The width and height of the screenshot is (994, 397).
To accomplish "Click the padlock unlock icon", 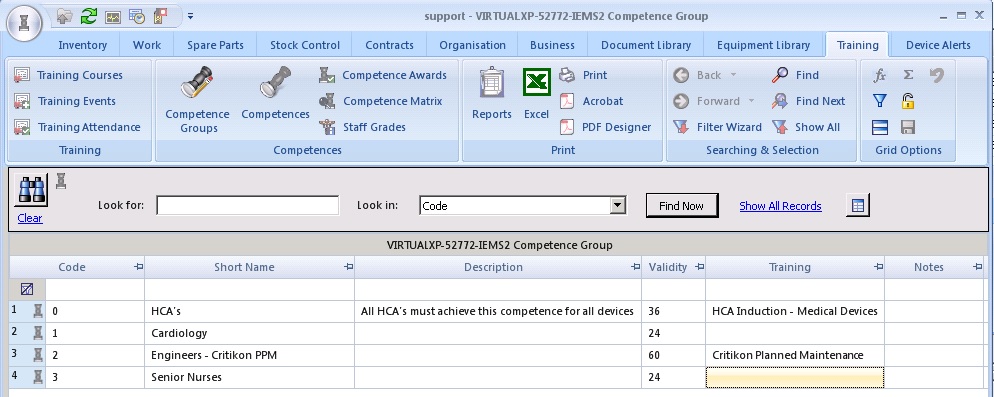I will (x=908, y=101).
